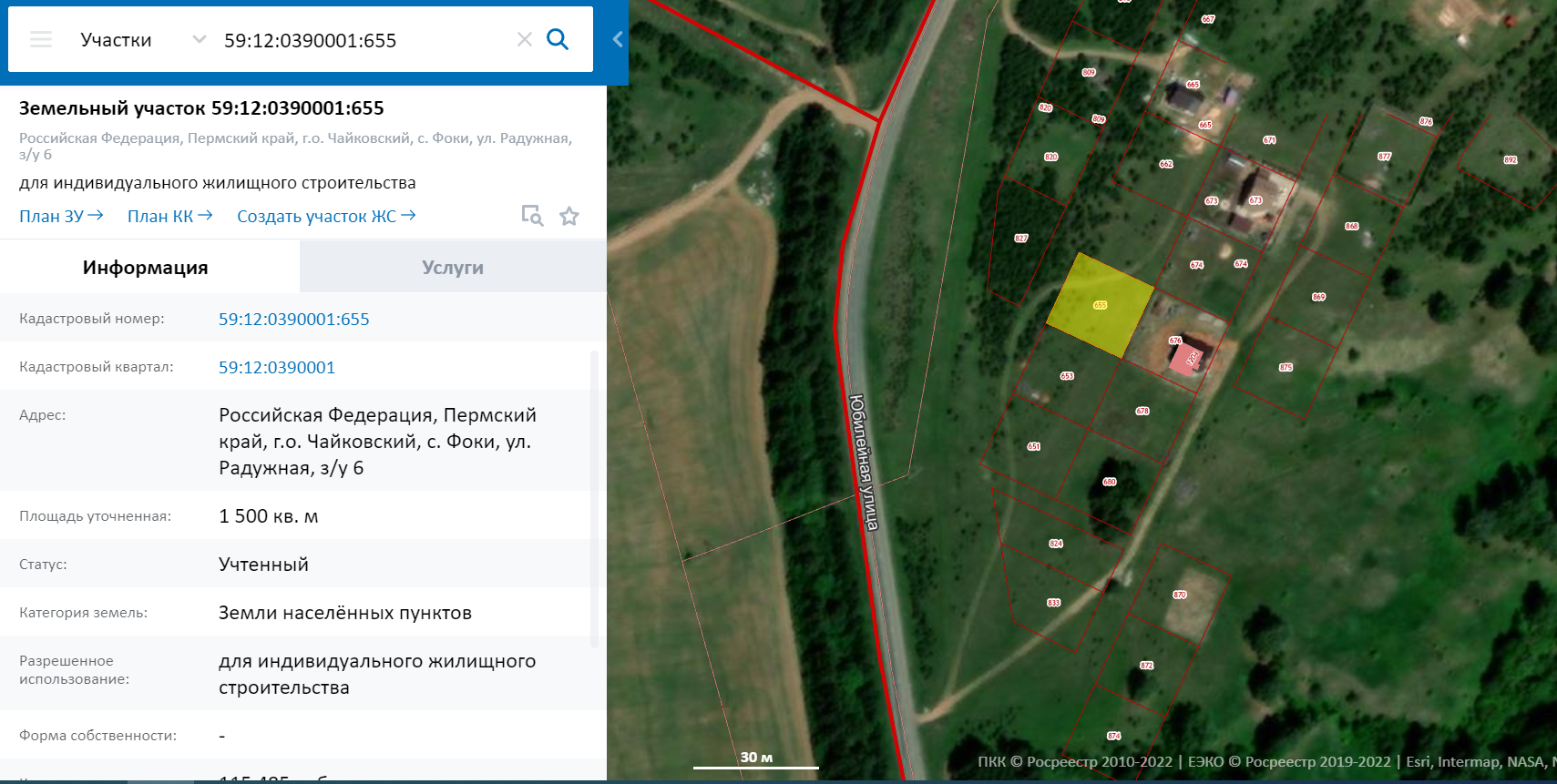The width and height of the screenshot is (1557, 784).
Task: Click parcel label 872 on map
Action: coord(1147,666)
